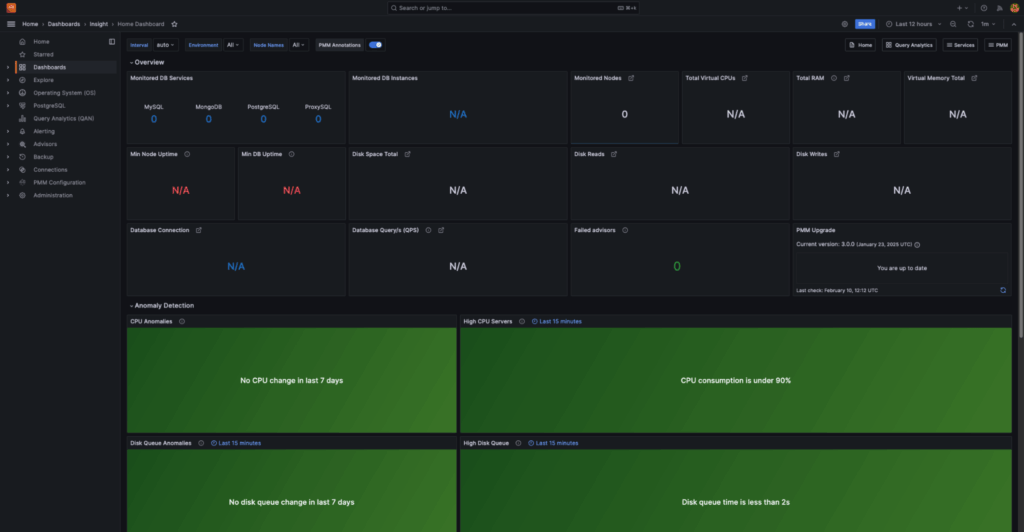Click the PMM Upgrade check-for-updates refresh icon
This screenshot has width=1024, height=532.
pyautogui.click(x=1003, y=290)
